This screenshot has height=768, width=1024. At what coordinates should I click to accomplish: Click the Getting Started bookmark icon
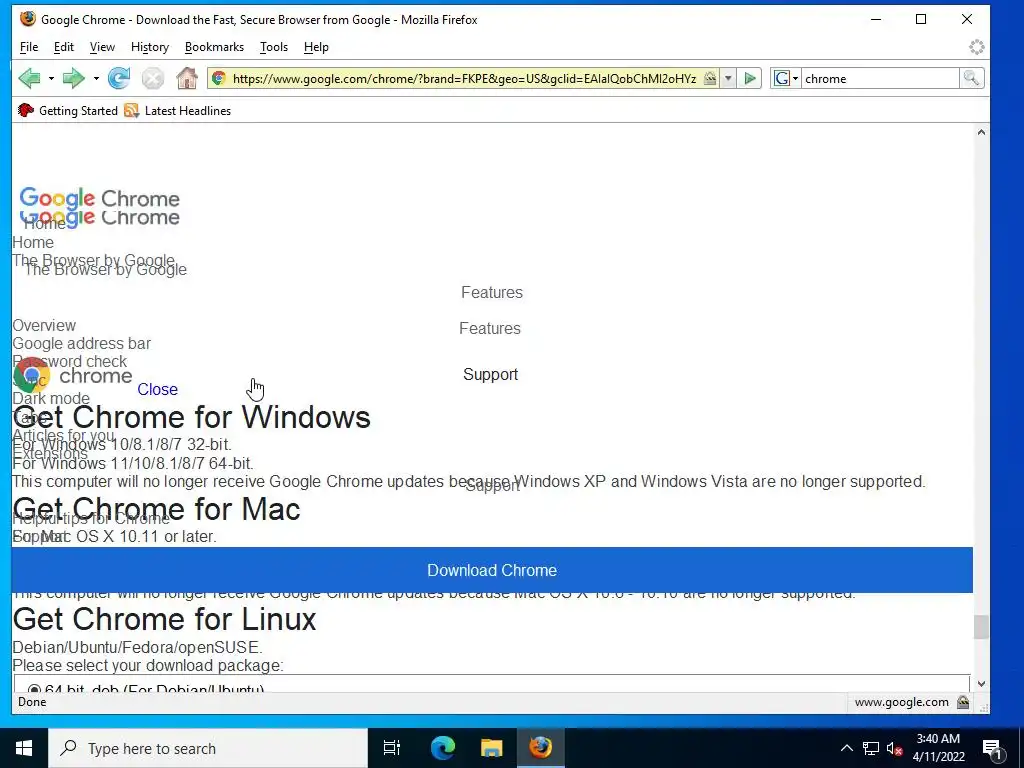click(x=25, y=110)
